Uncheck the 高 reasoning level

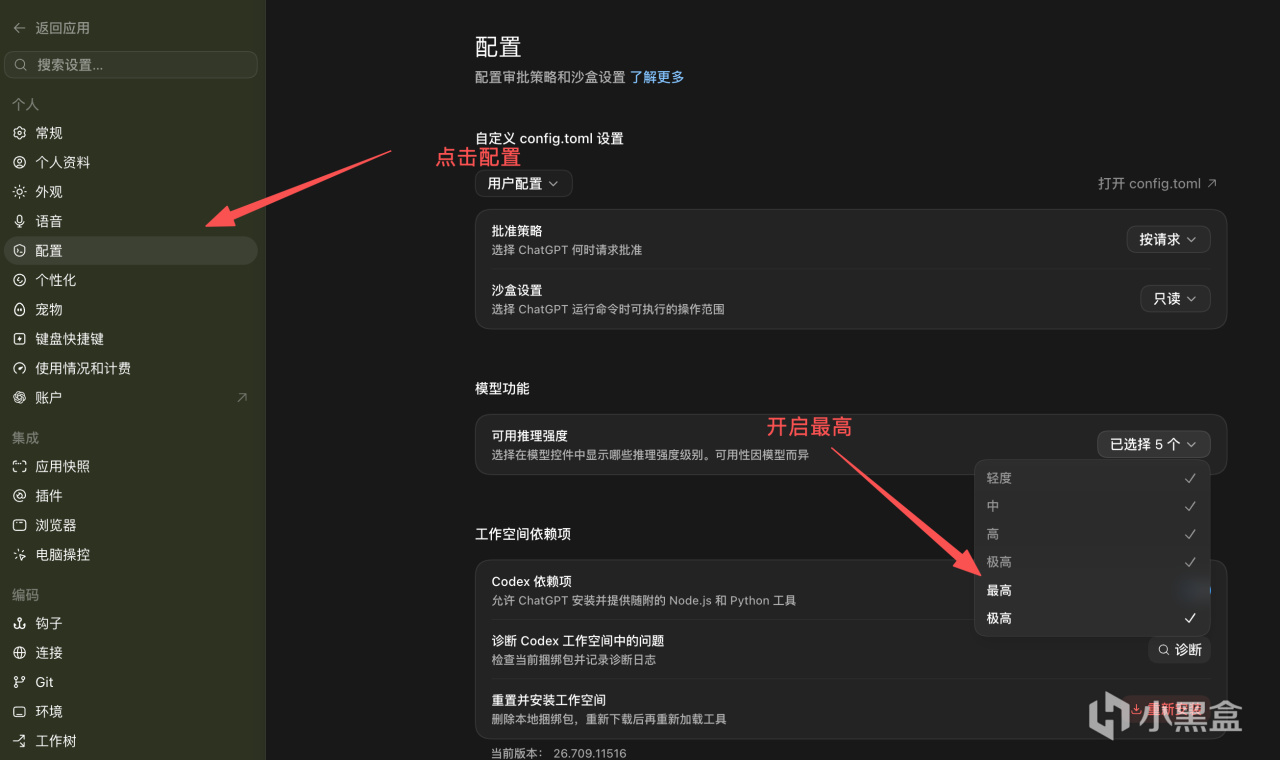(1092, 534)
